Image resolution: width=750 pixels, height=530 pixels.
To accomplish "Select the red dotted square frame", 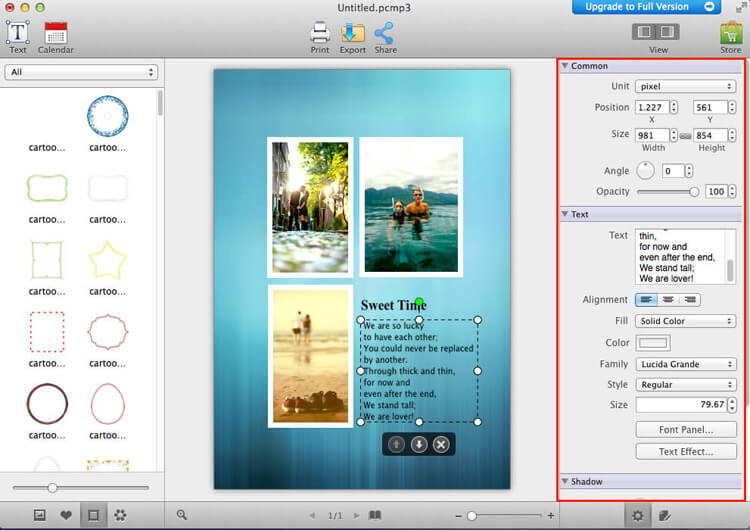I will coord(47,331).
